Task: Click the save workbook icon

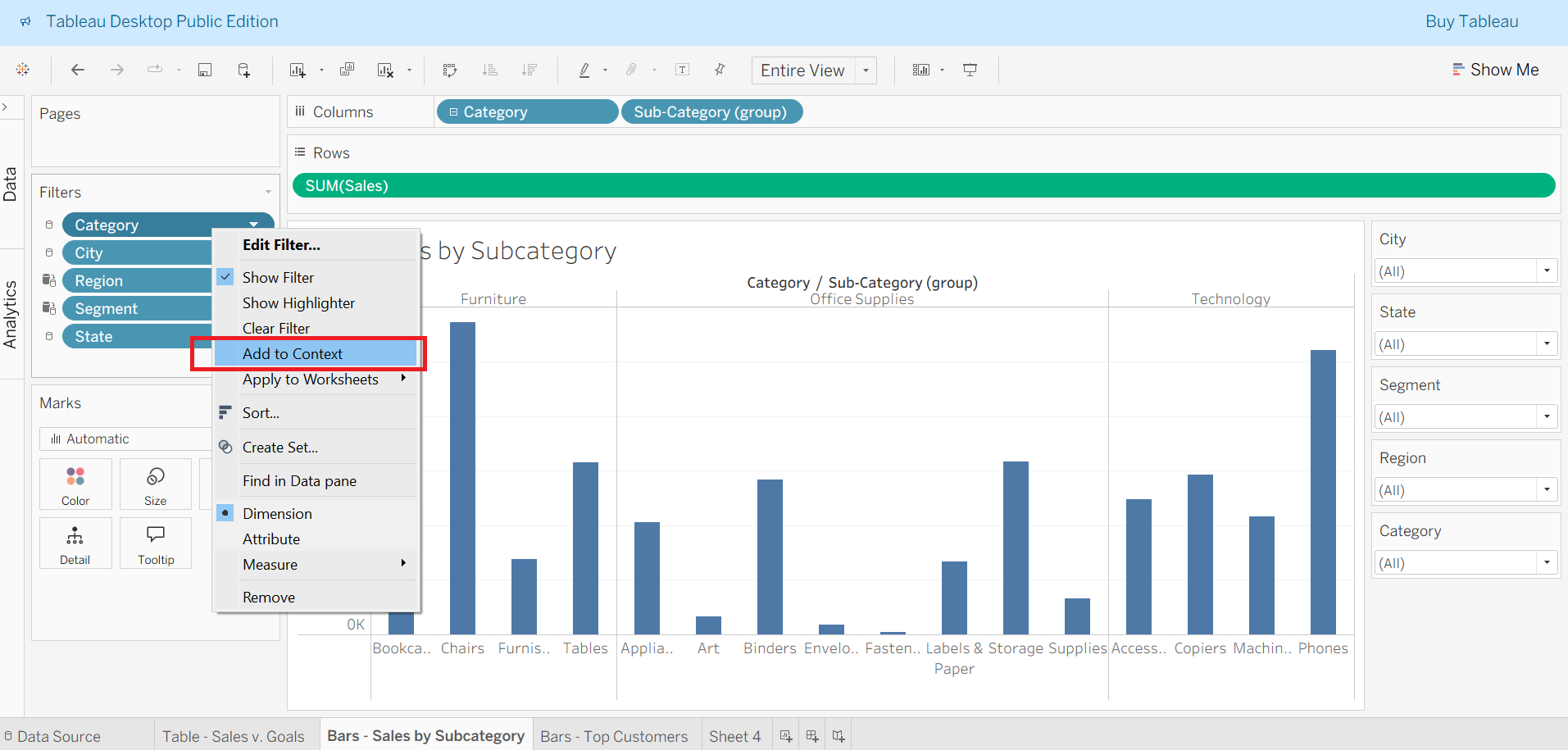Action: pyautogui.click(x=205, y=70)
